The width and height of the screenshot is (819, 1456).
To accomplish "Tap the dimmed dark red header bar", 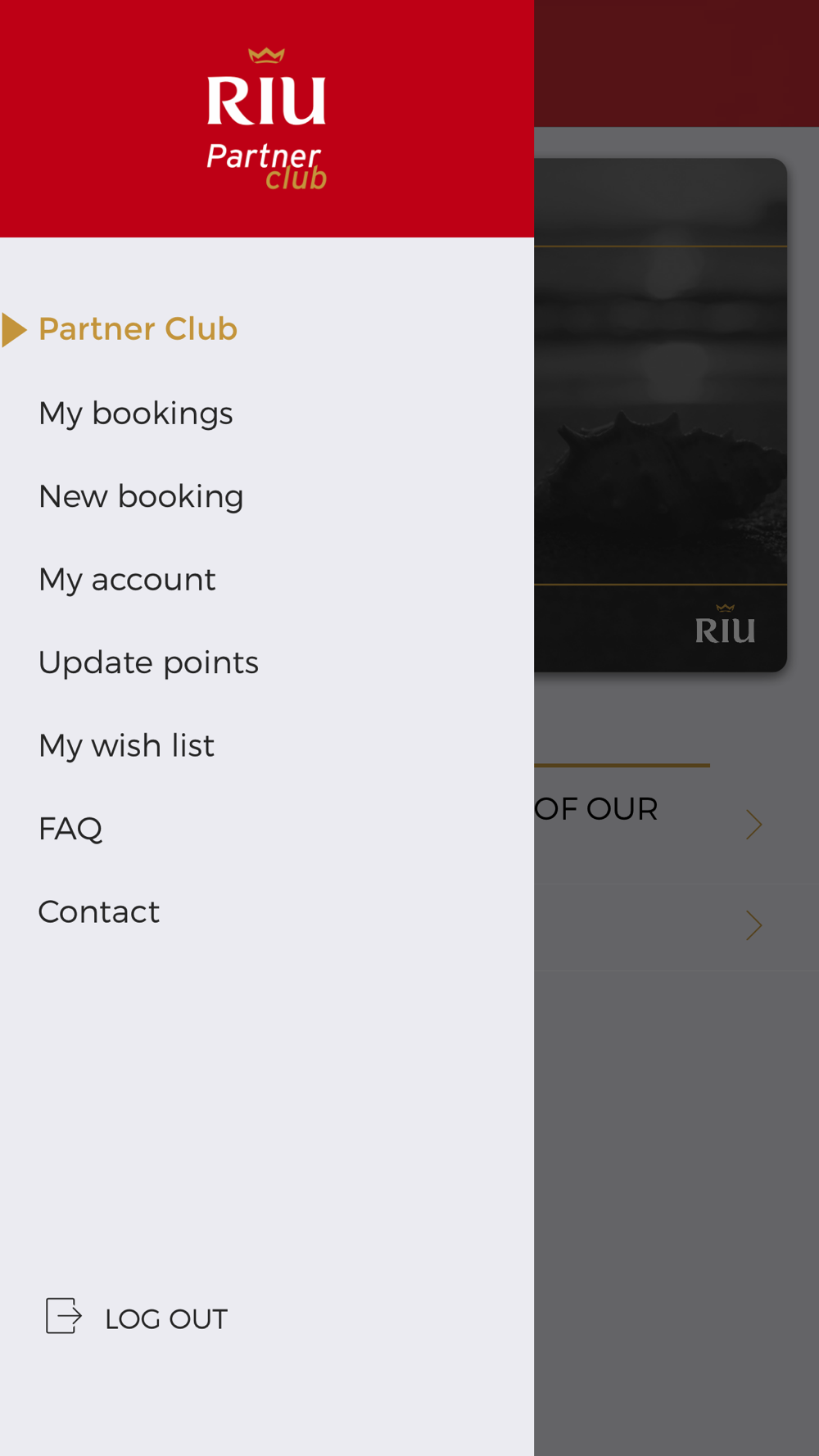I will pos(676,63).
